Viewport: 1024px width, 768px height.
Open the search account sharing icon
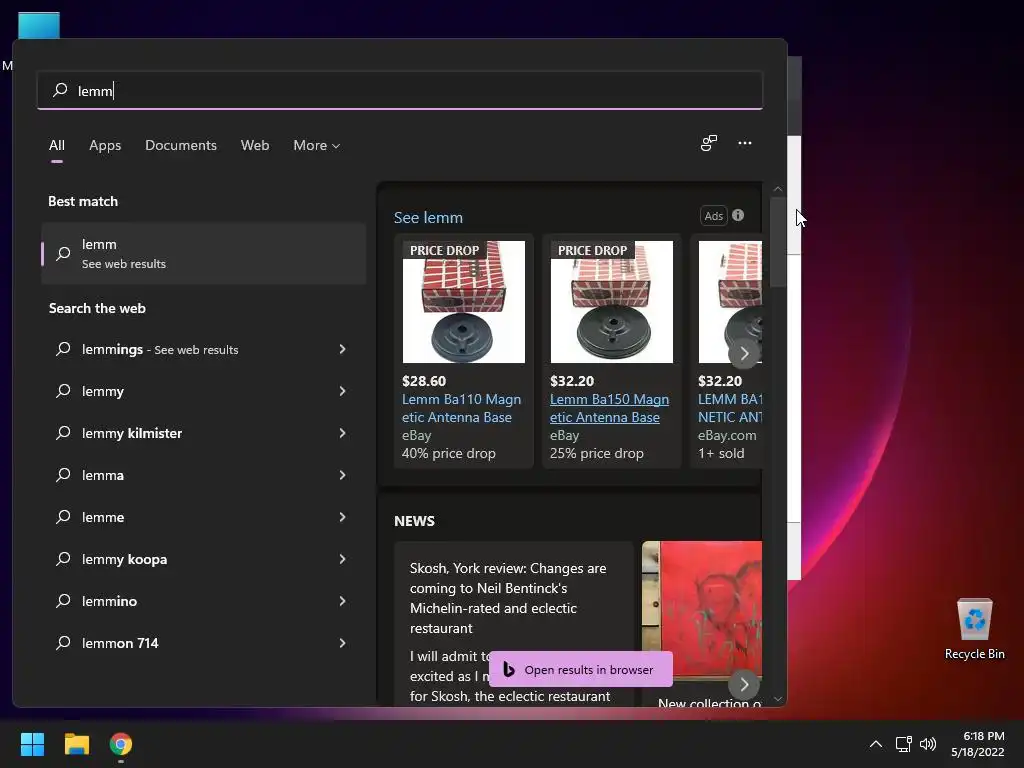709,143
